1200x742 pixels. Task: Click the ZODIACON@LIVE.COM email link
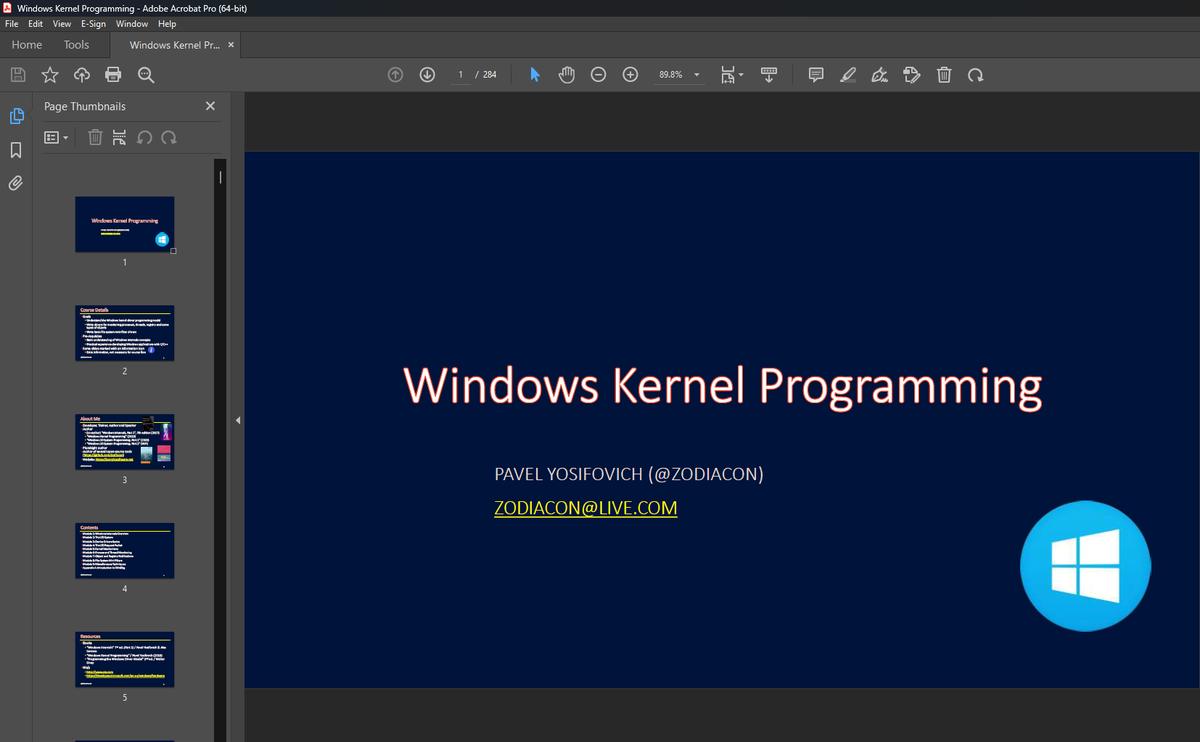tap(585, 508)
